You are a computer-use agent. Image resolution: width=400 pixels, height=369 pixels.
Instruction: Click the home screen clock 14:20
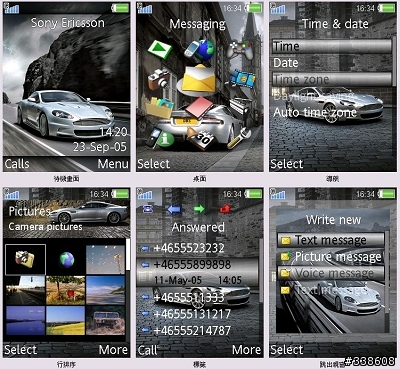pos(114,132)
